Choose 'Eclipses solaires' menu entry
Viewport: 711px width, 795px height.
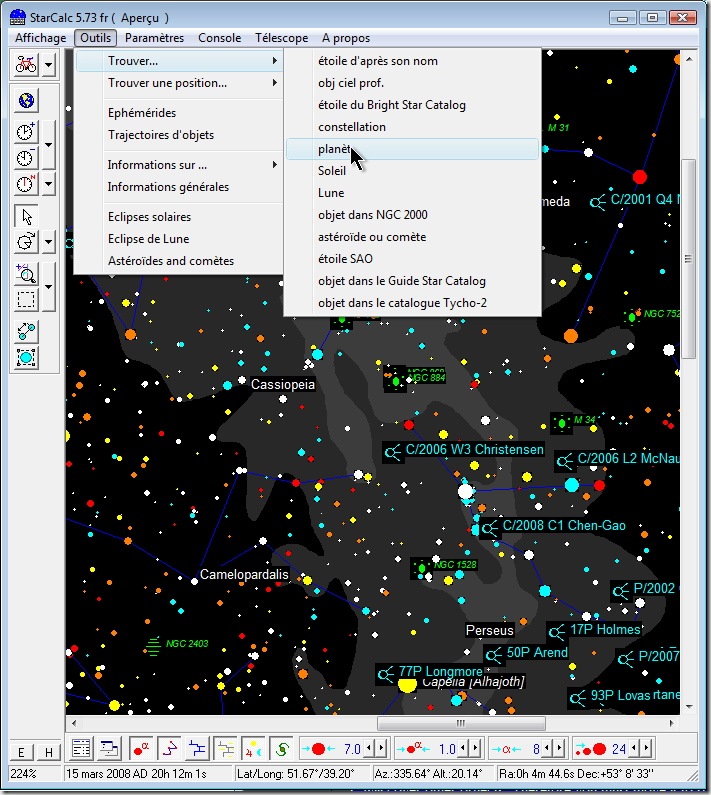(x=180, y=216)
